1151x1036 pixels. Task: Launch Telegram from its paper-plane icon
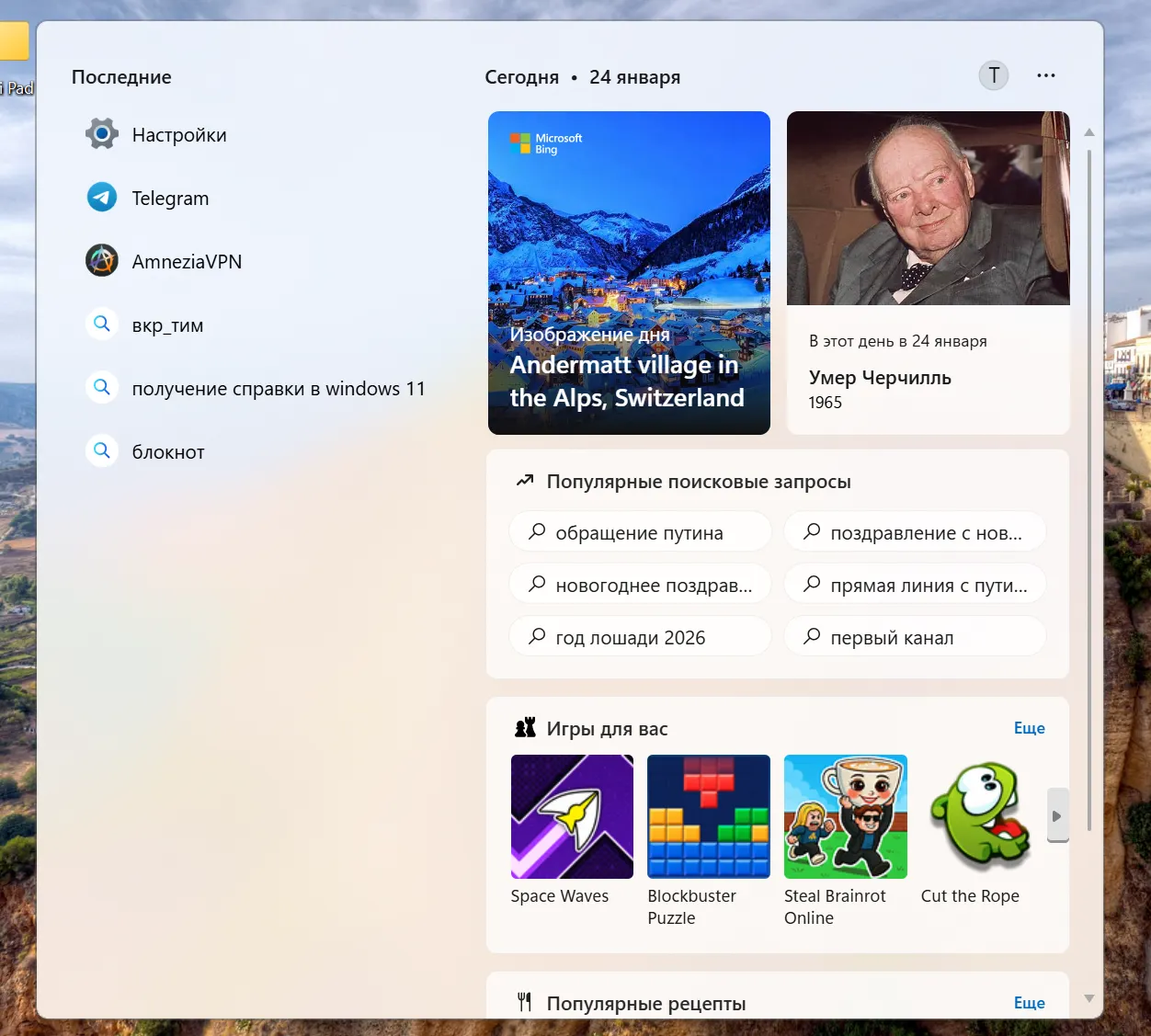tap(102, 198)
